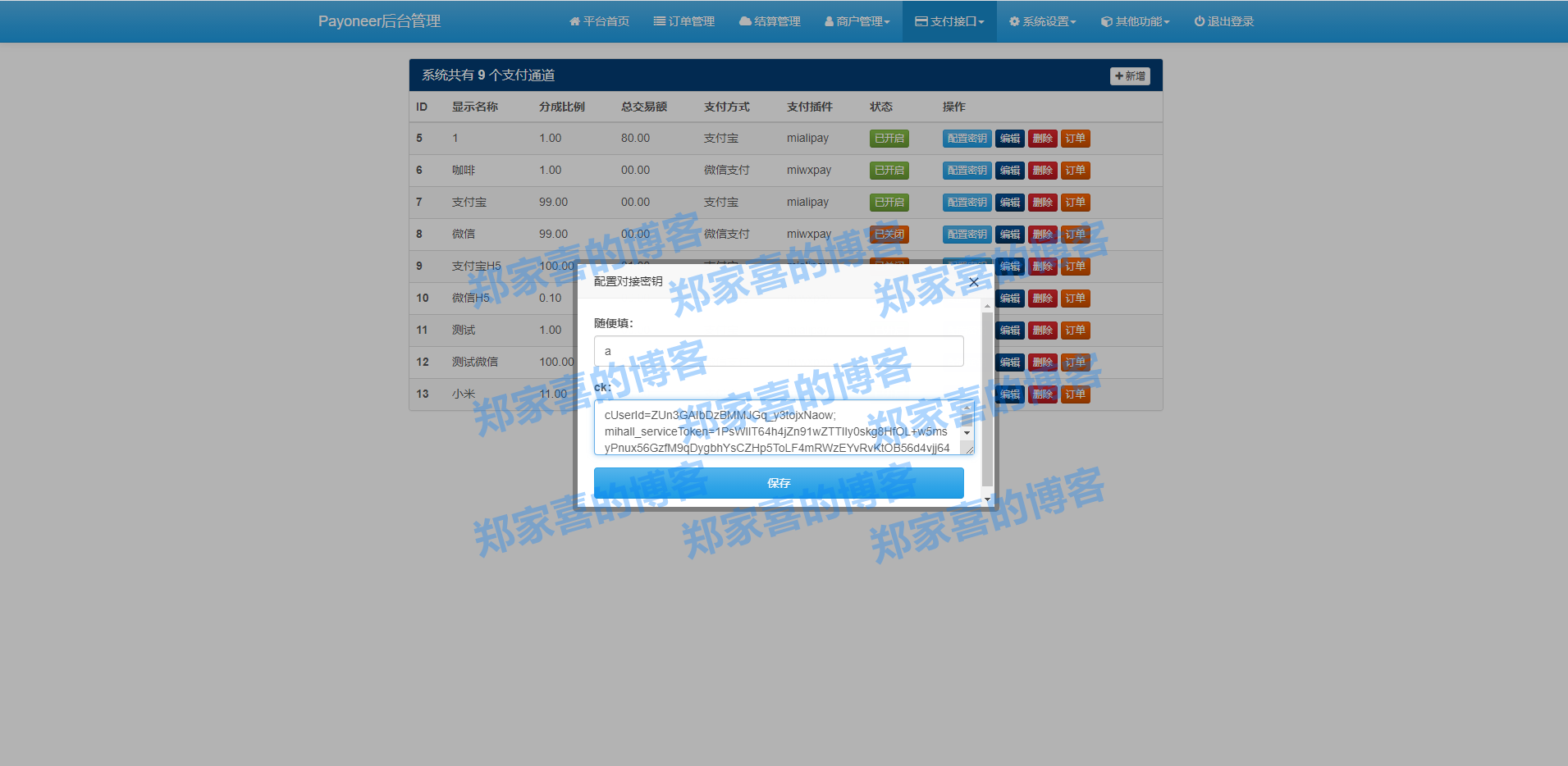The image size is (1568, 766).
Task: Click 编辑 for channel ID 7
Action: pyautogui.click(x=1009, y=203)
